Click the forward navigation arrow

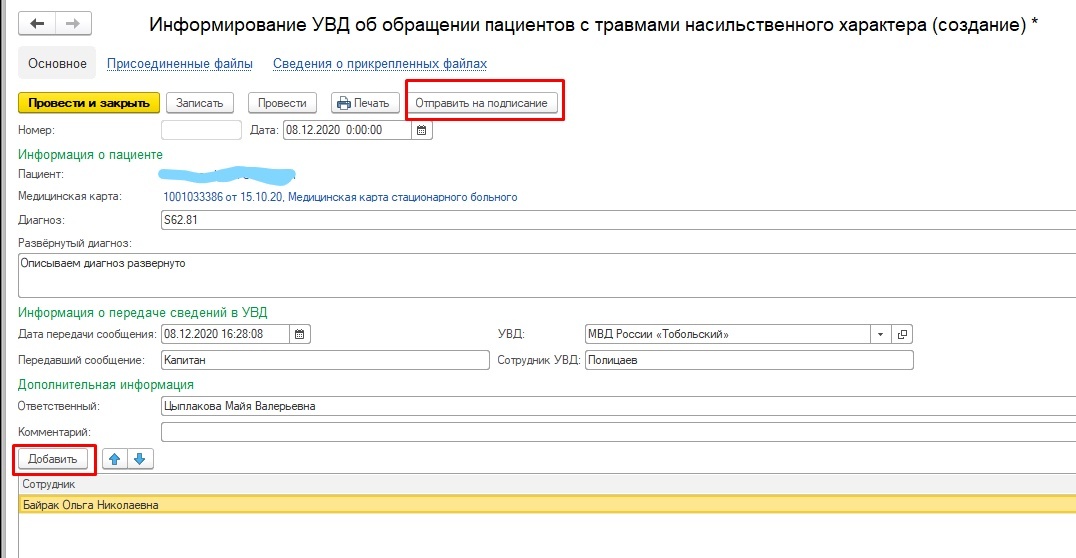click(73, 24)
